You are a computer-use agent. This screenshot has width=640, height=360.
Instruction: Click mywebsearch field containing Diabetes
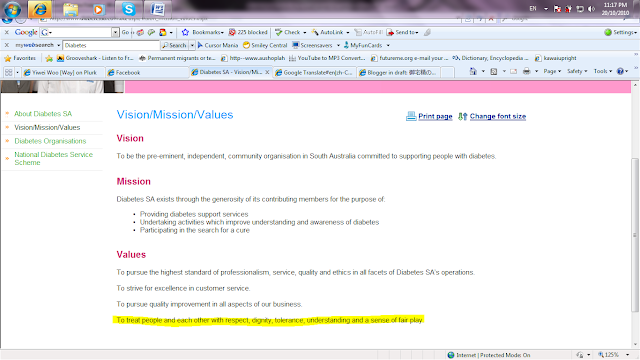click(111, 45)
